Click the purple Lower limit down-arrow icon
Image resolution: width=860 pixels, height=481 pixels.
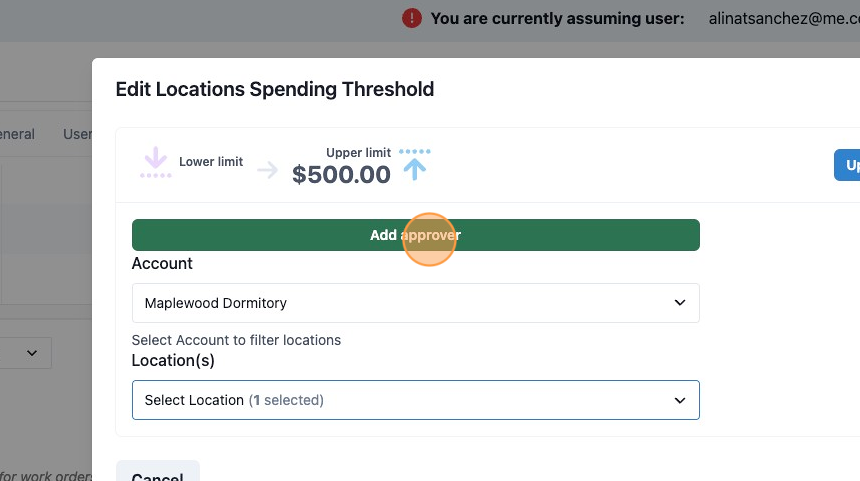pos(156,162)
